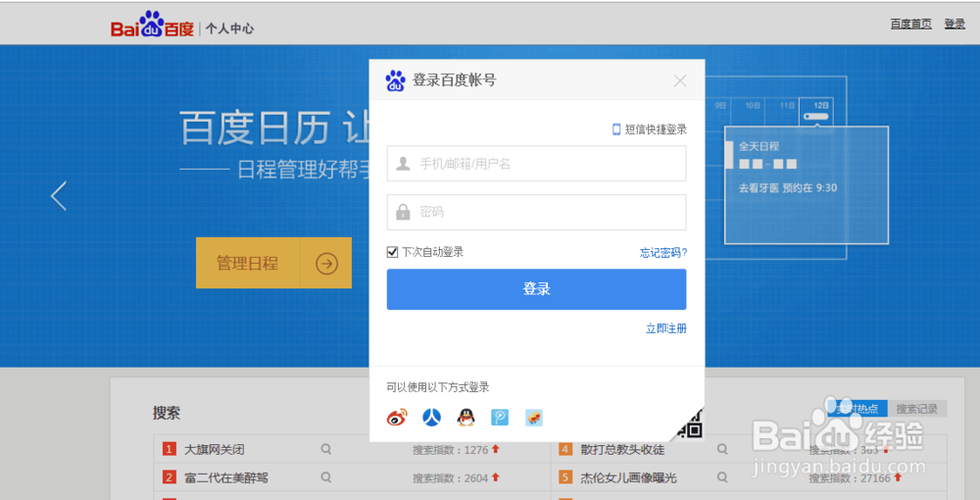Choose the Feixin third-party login icon
Image resolution: width=980 pixels, height=500 pixels.
(x=534, y=417)
